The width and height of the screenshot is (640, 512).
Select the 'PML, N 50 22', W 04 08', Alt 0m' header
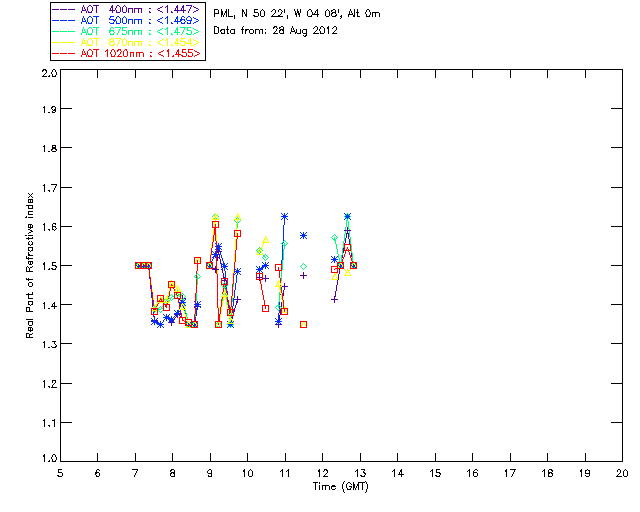pyautogui.click(x=297, y=14)
